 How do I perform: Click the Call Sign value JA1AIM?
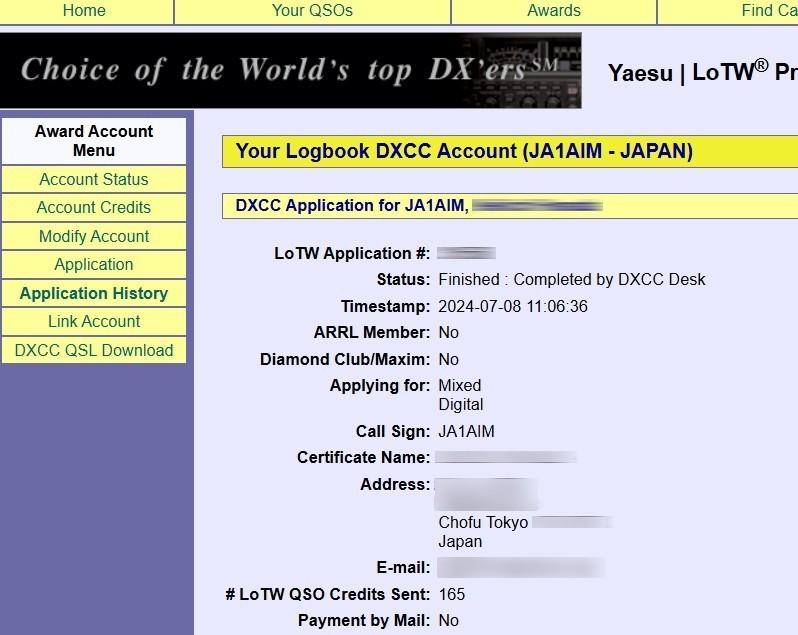466,432
